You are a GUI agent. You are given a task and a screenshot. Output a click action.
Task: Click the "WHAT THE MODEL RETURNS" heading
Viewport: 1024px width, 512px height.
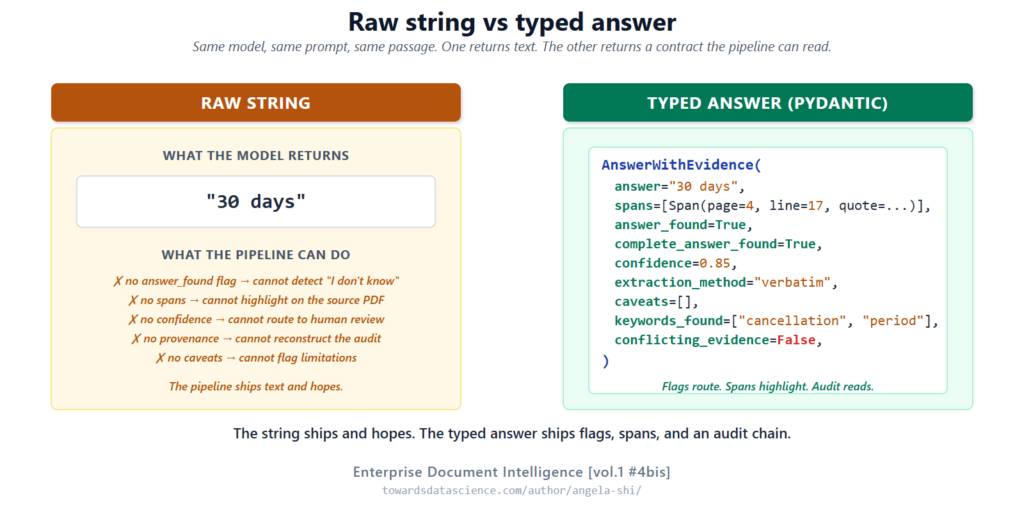coord(256,156)
